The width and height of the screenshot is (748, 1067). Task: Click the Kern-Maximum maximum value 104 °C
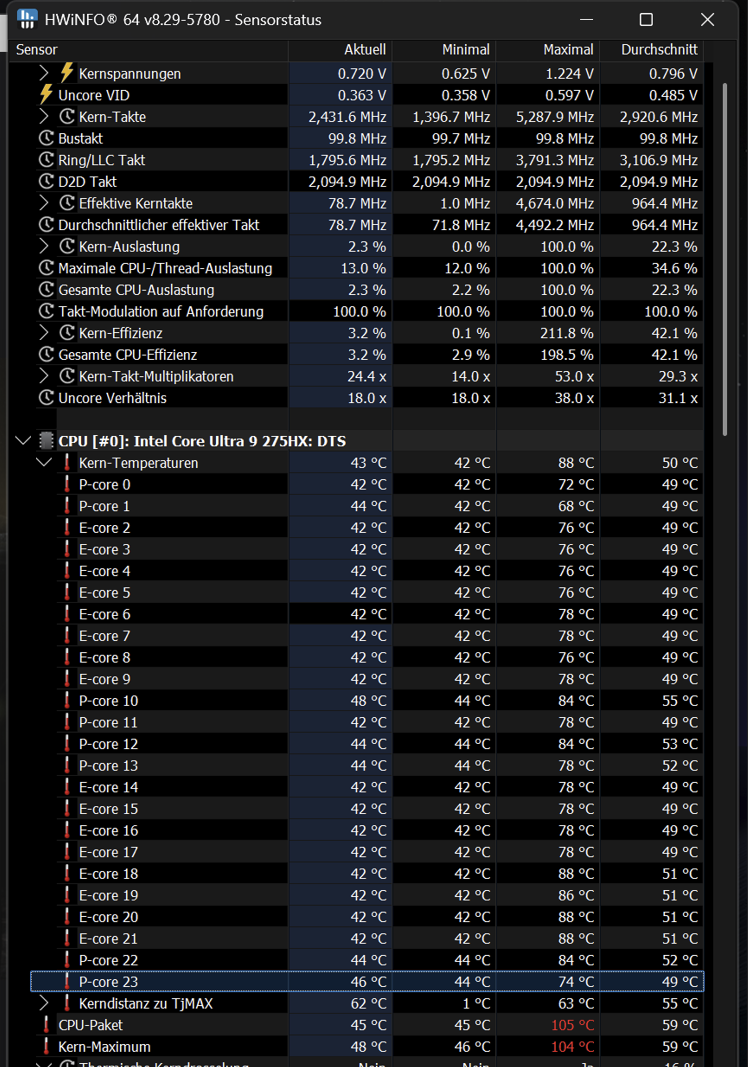point(572,1047)
